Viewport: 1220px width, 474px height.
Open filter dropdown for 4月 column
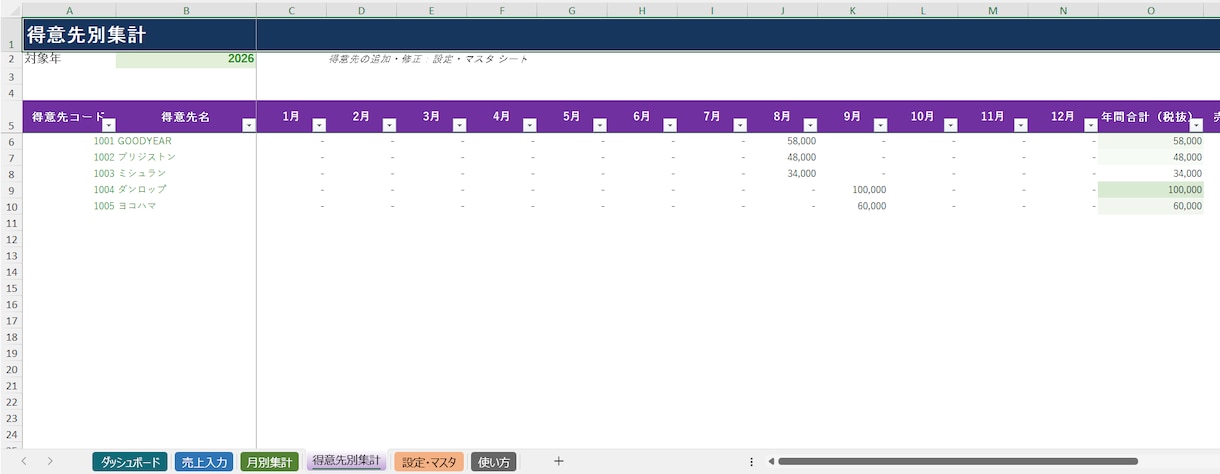529,125
